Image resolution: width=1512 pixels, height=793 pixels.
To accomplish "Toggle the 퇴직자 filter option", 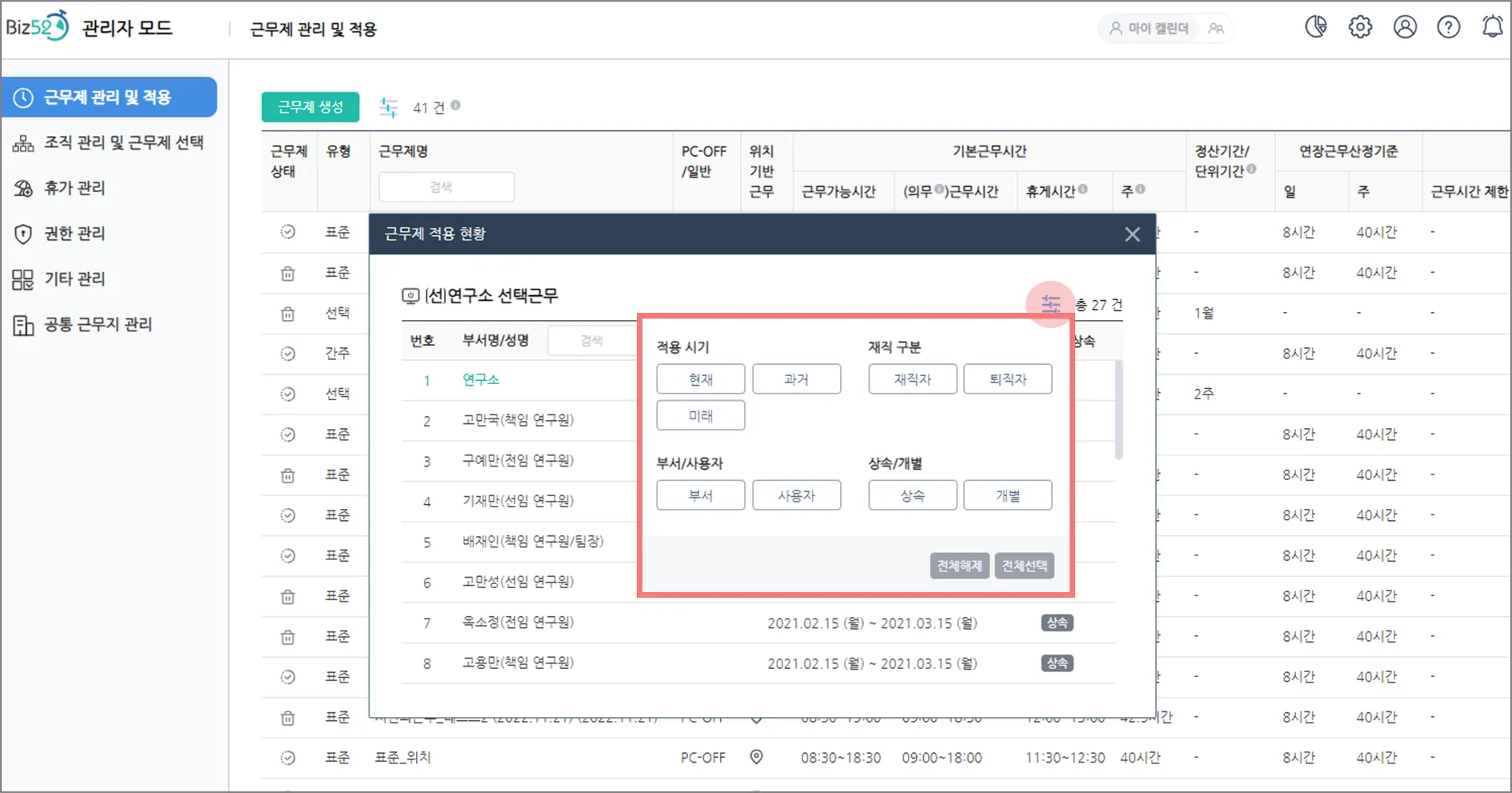I will [x=1008, y=379].
